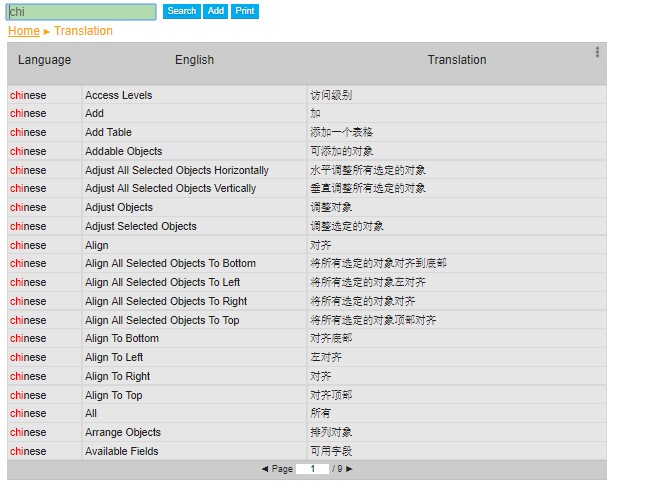This screenshot has height=501, width=646.
Task: Open the three-dot table options menu
Action: (x=597, y=52)
